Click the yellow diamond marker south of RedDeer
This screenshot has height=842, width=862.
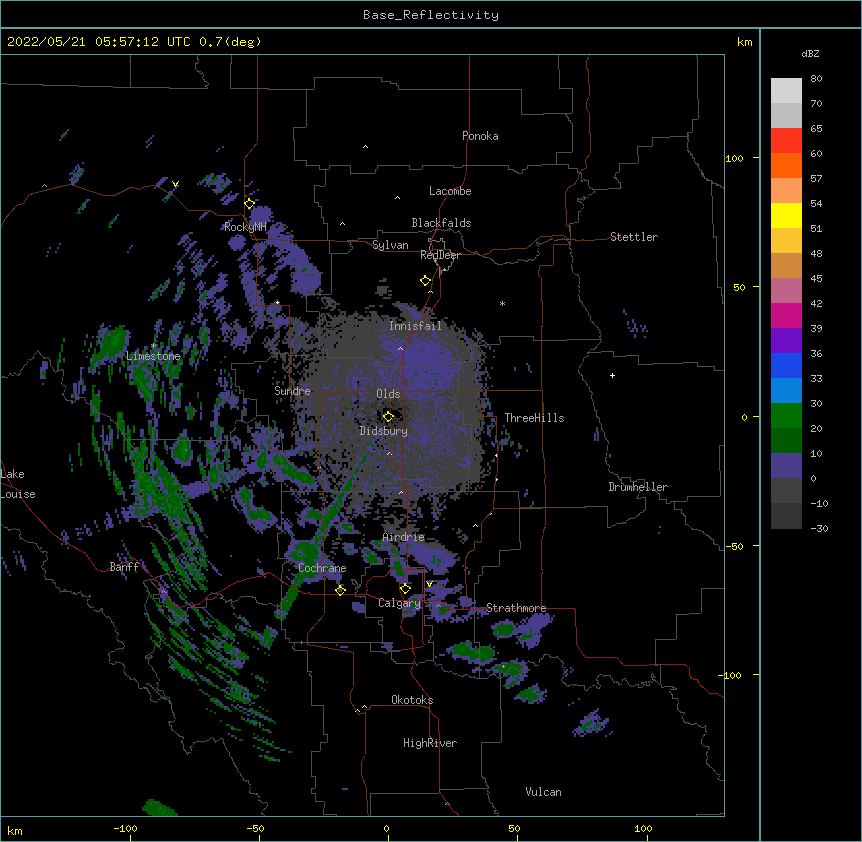(426, 281)
